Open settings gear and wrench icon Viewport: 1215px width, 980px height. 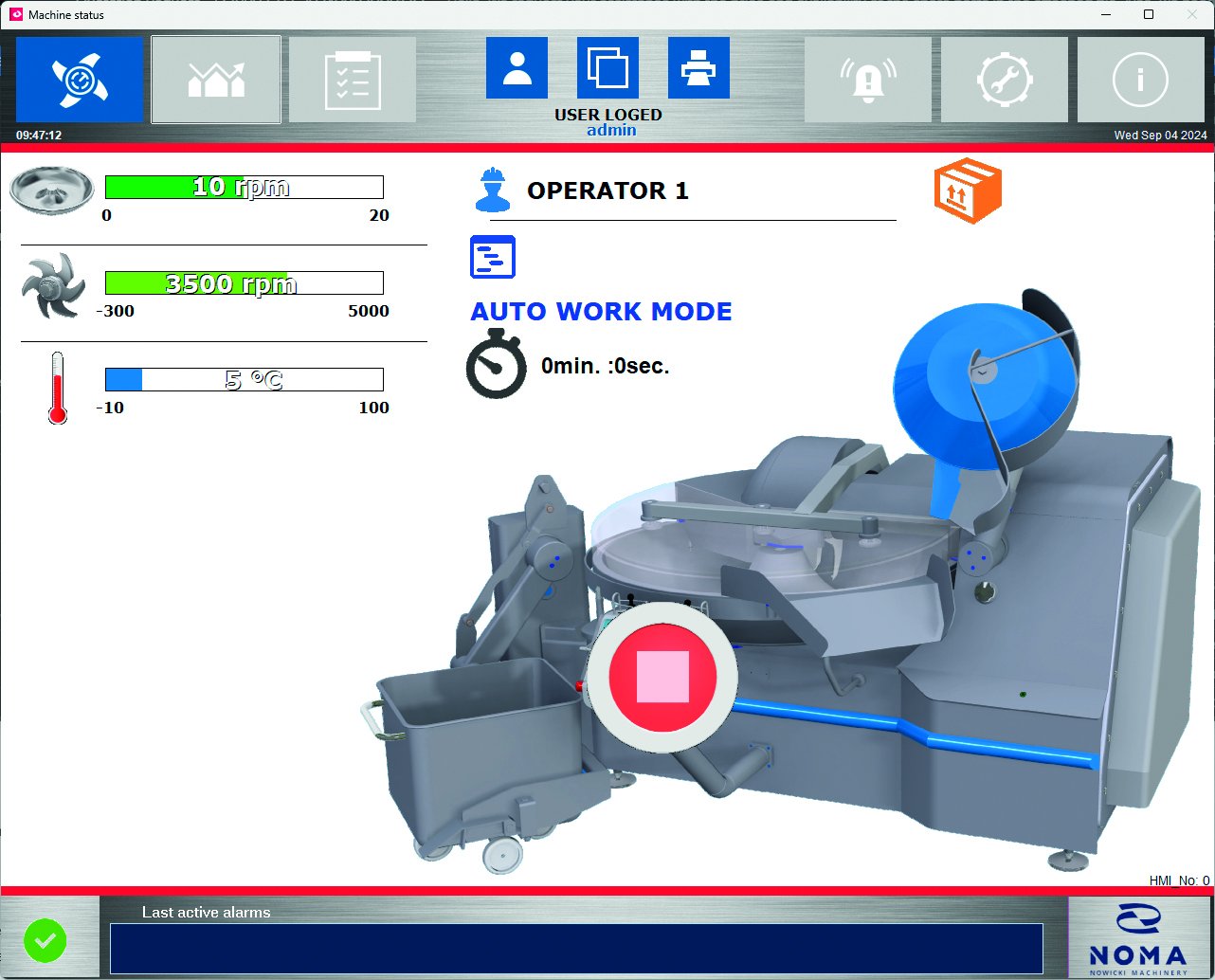click(1004, 81)
